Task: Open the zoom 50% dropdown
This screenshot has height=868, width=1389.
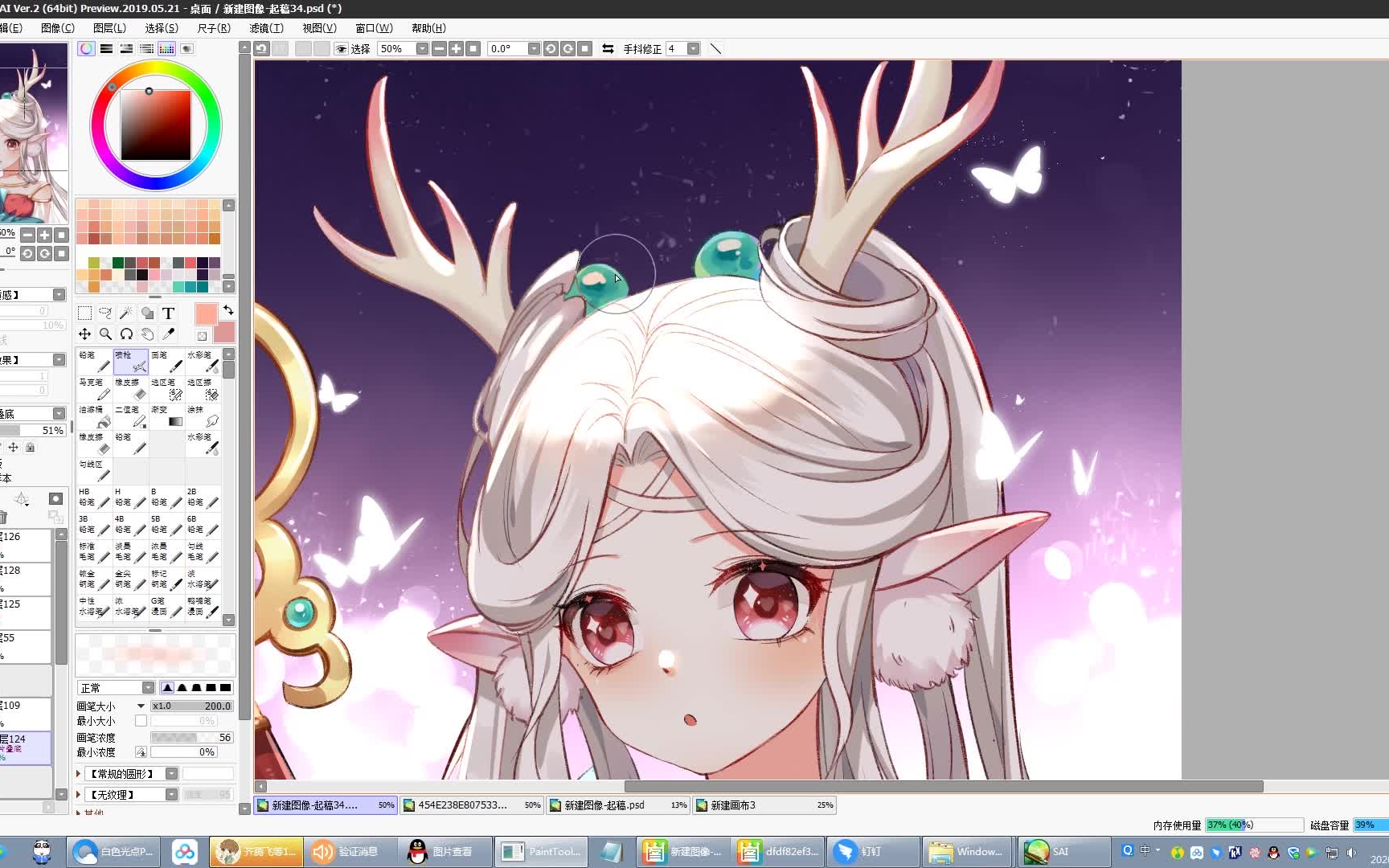Action: pos(422,49)
